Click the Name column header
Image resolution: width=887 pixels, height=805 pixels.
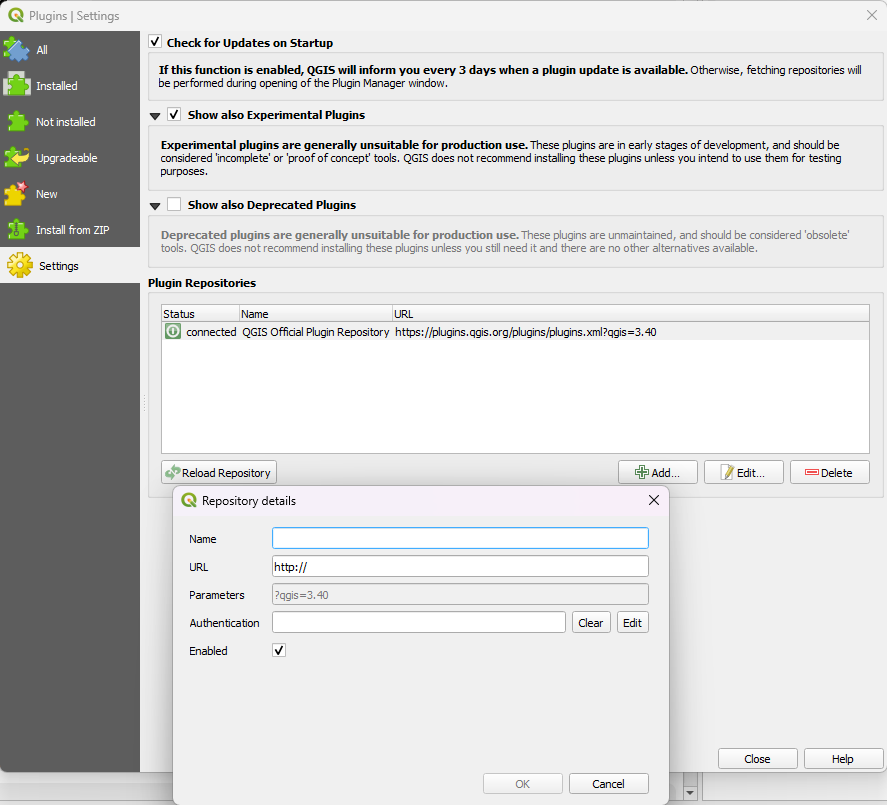[x=316, y=314]
